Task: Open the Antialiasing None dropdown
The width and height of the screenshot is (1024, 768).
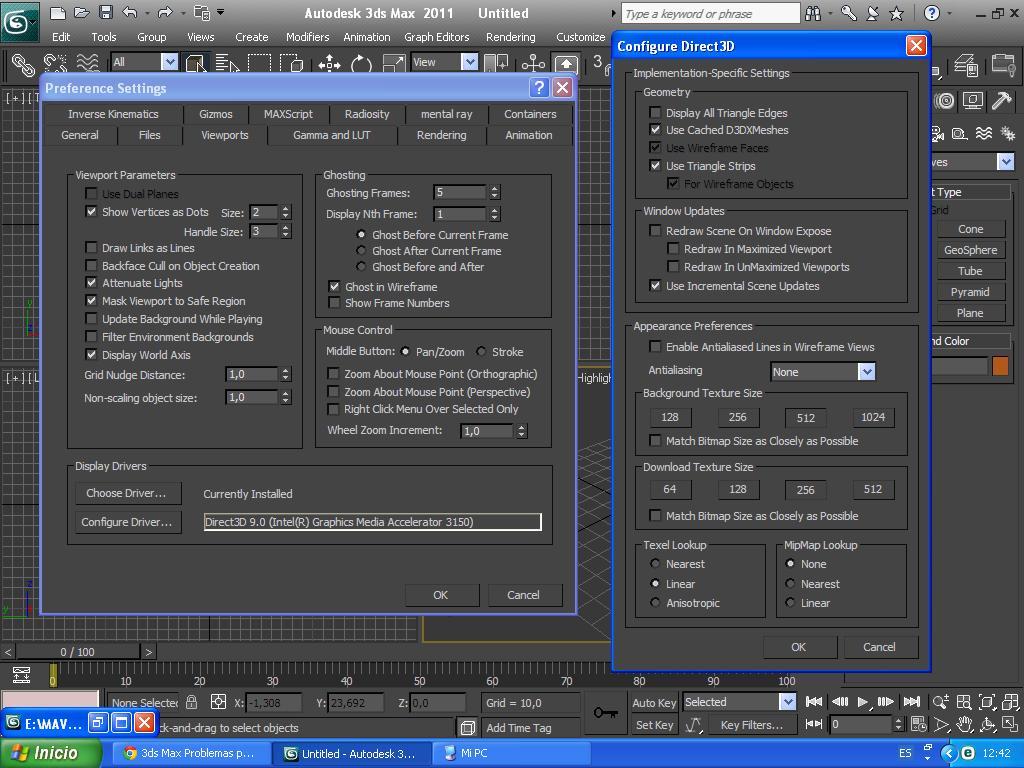Action: point(866,372)
